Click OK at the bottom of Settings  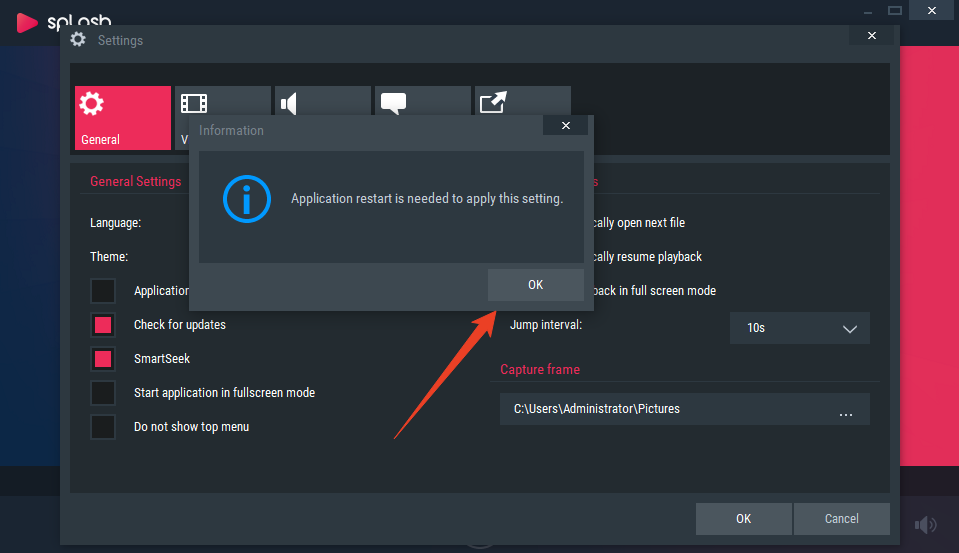point(744,519)
